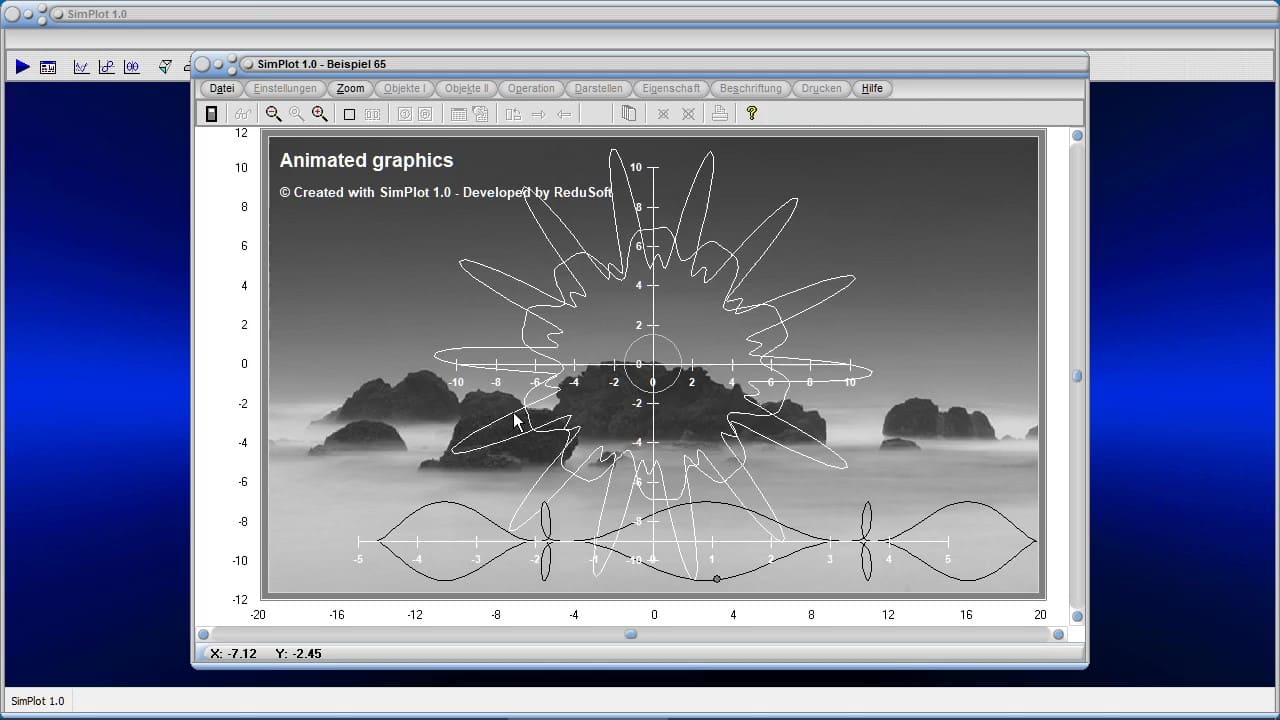Click the printer icon in toolbar
Viewport: 1280px width, 720px height.
coord(719,114)
